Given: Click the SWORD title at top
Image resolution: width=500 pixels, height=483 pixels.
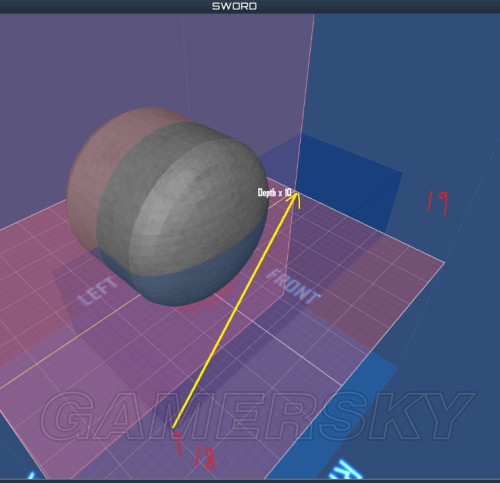Looking at the screenshot, I should coord(234,6).
